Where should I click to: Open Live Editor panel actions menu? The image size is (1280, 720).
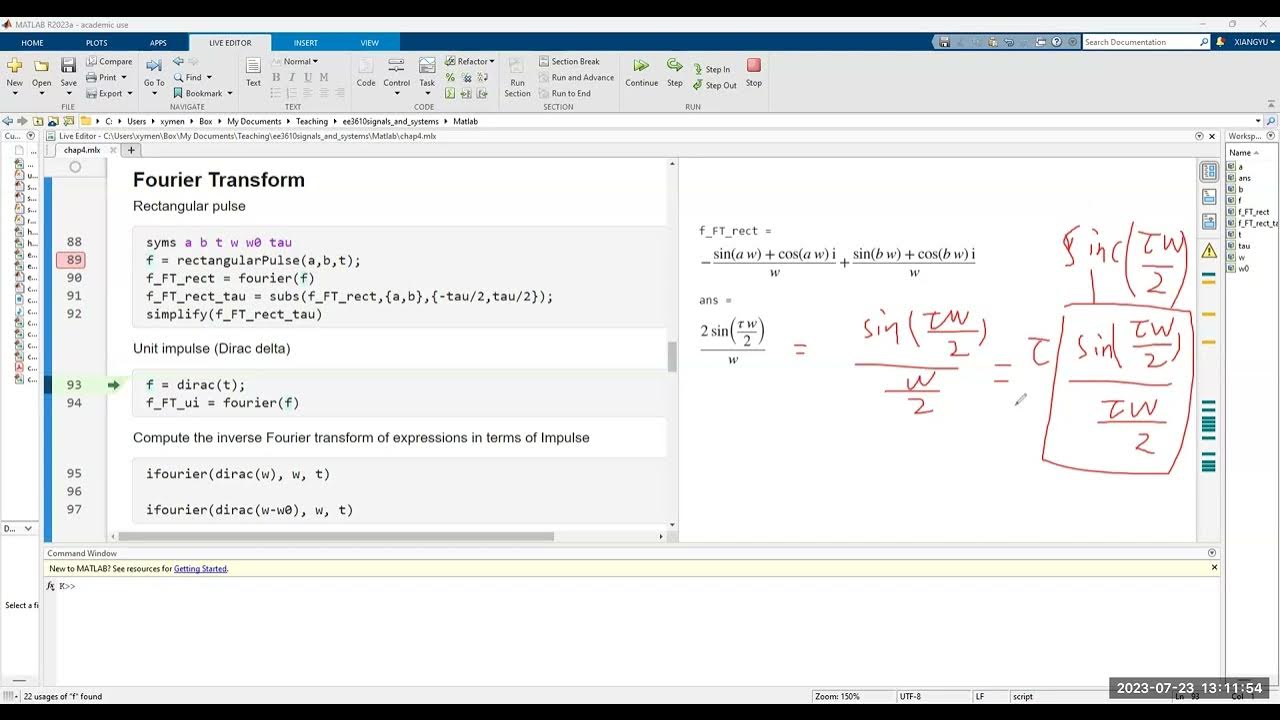point(1199,136)
